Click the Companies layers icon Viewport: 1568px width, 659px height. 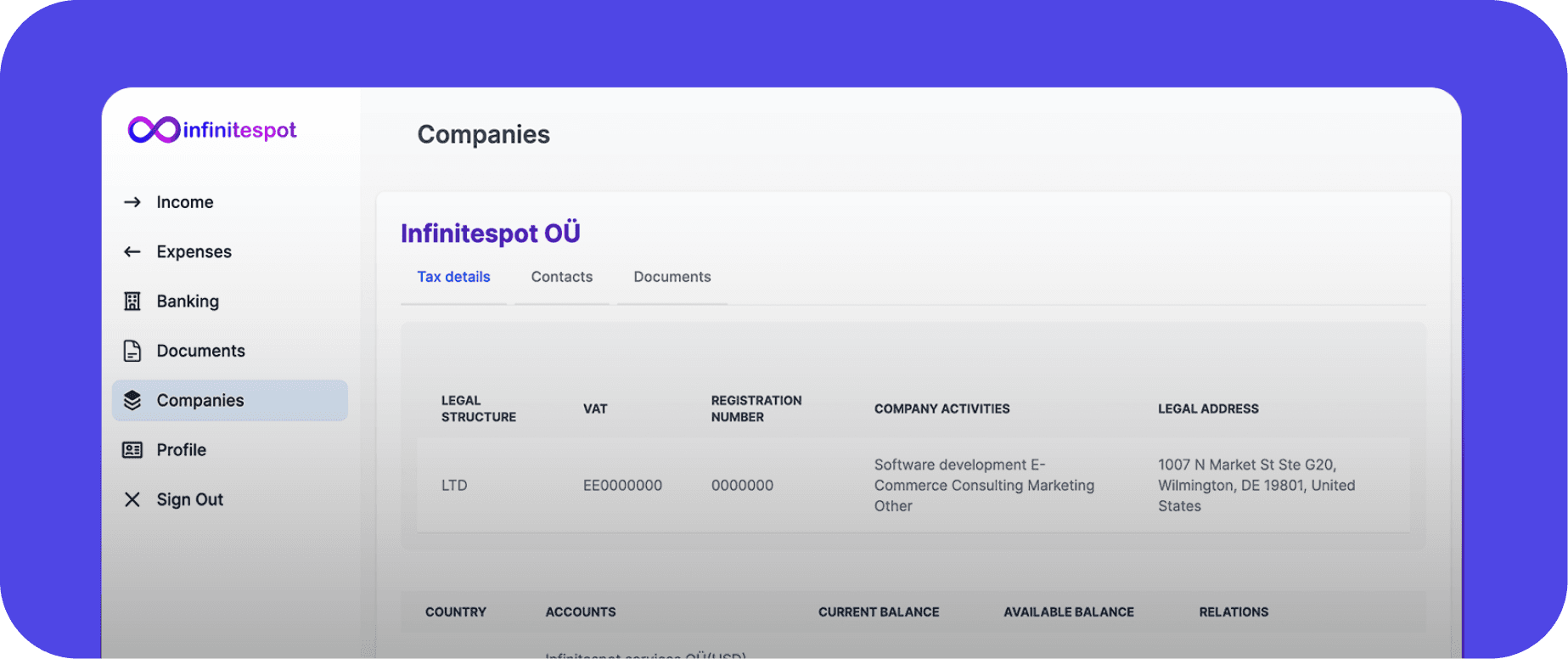click(132, 400)
